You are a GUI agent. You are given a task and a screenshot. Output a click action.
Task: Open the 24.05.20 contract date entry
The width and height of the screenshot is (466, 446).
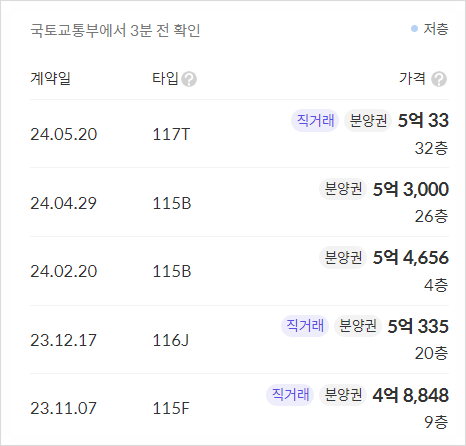64,135
